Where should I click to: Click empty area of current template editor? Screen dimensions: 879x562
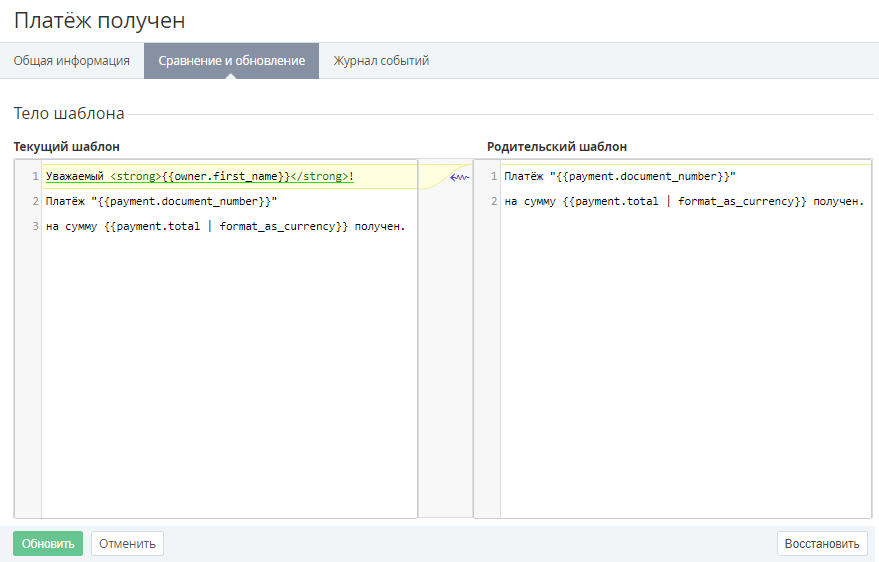228,380
